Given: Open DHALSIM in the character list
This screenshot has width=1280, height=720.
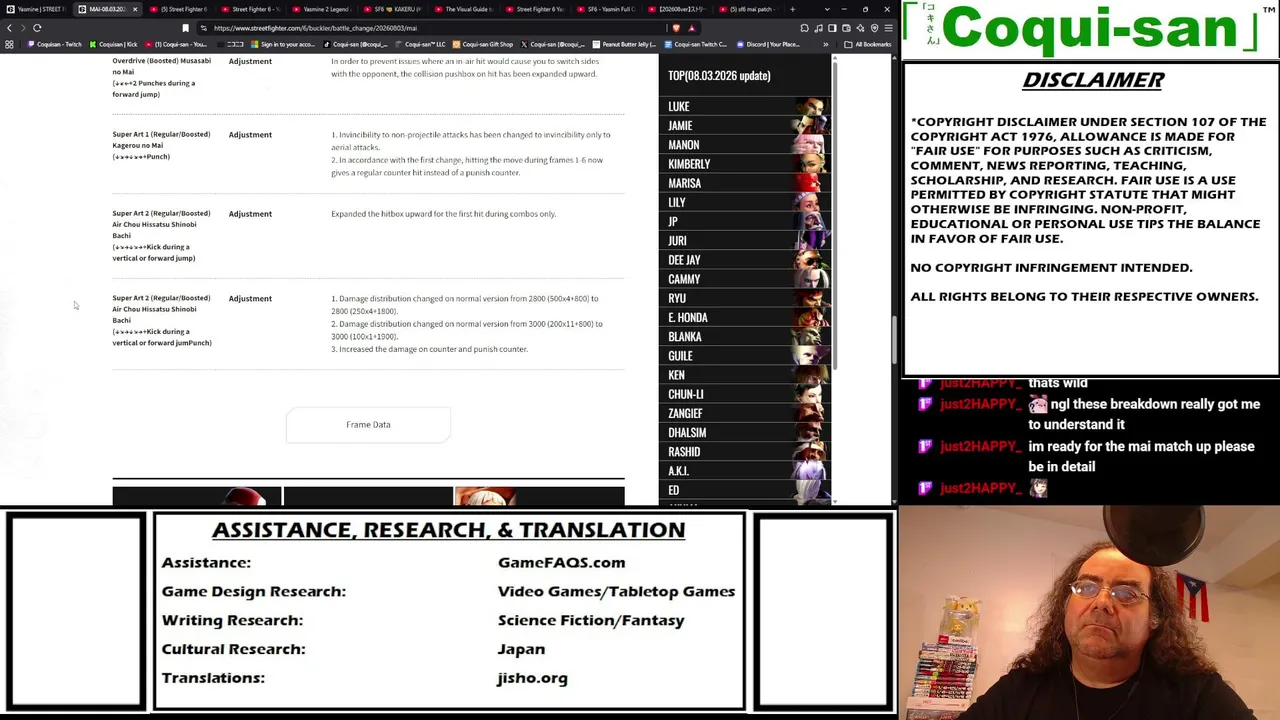Looking at the screenshot, I should tap(744, 433).
